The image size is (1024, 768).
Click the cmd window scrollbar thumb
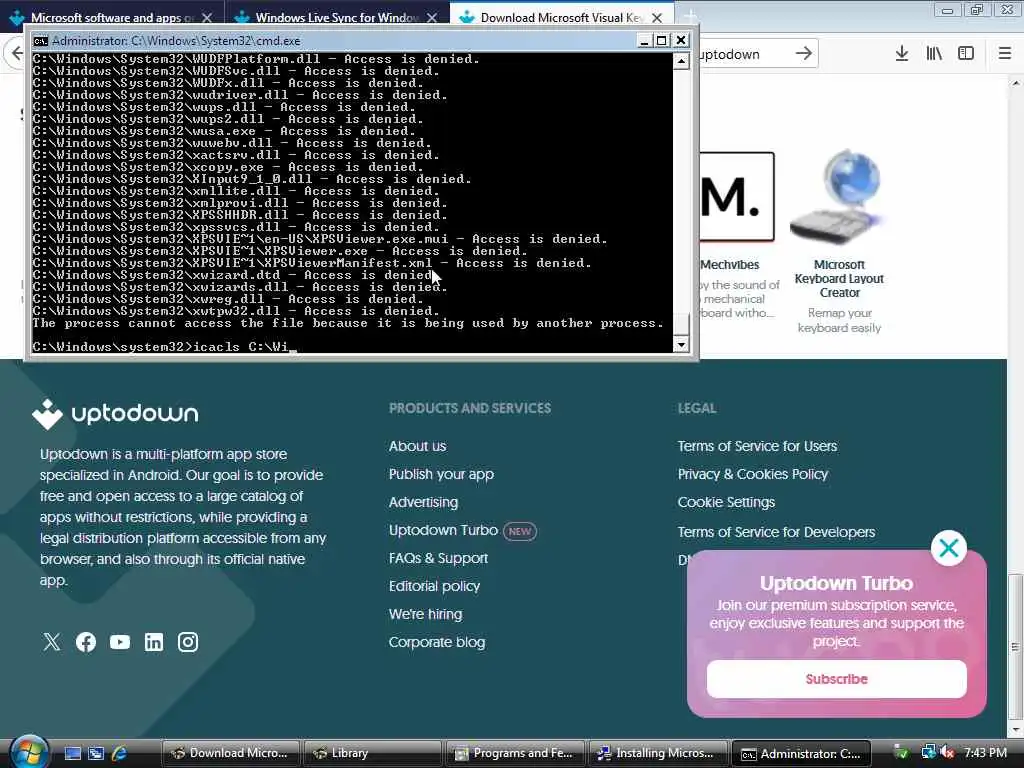coord(680,324)
